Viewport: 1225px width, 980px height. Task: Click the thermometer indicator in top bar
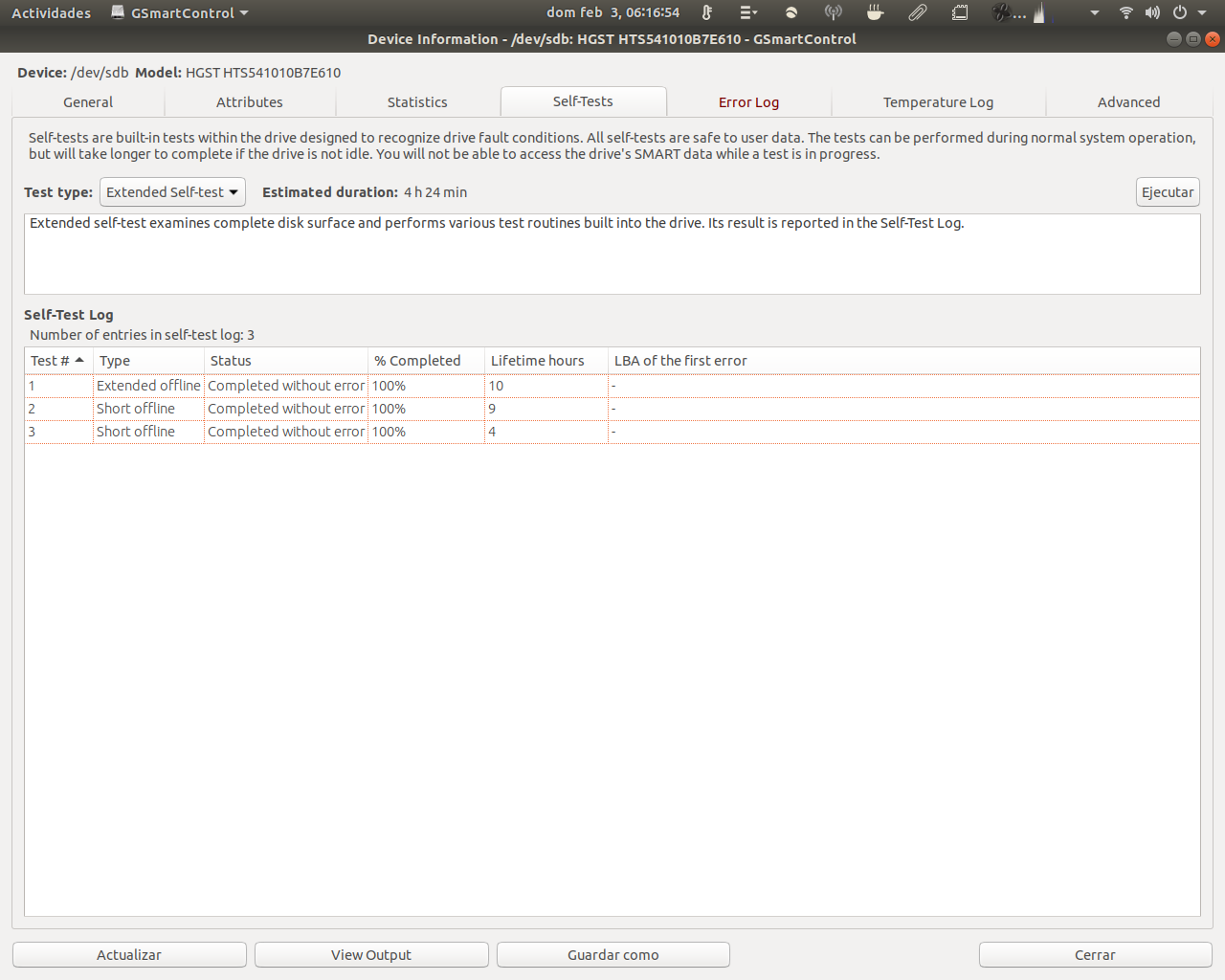click(707, 12)
